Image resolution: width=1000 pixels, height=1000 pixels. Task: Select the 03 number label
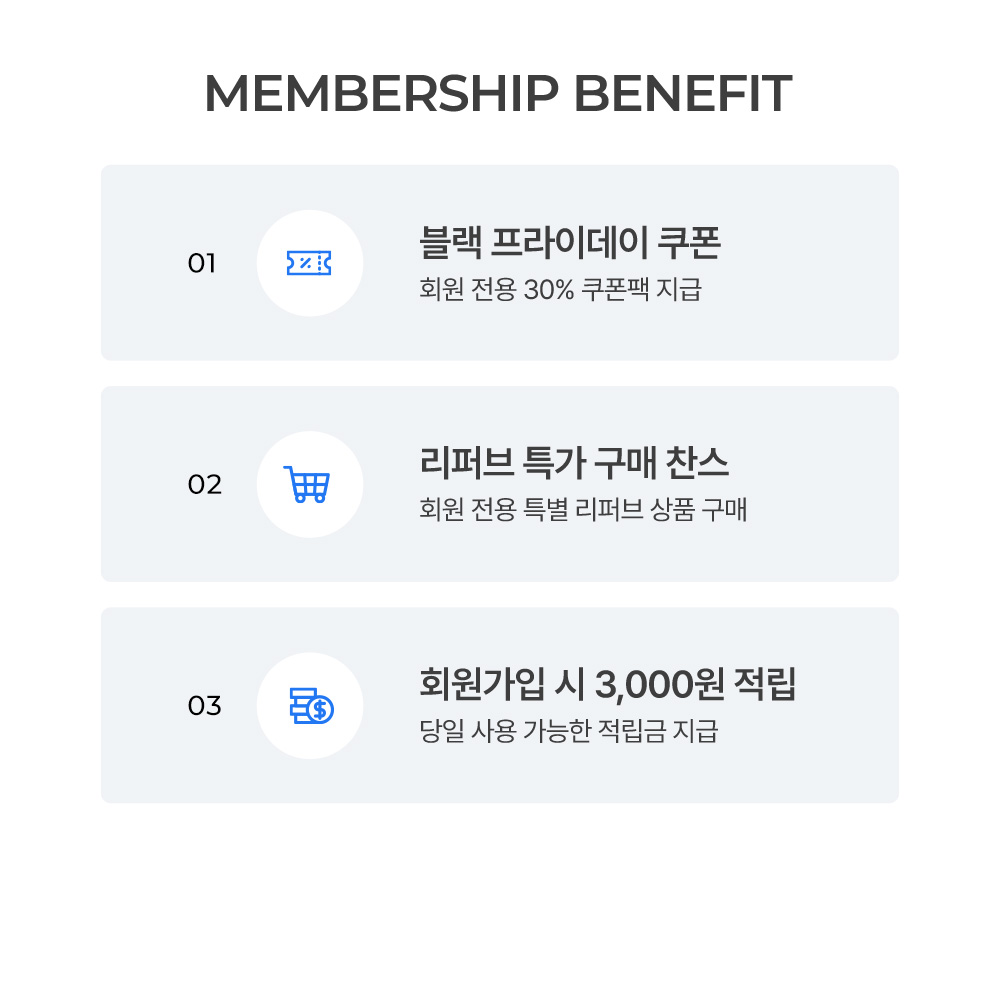(x=204, y=706)
